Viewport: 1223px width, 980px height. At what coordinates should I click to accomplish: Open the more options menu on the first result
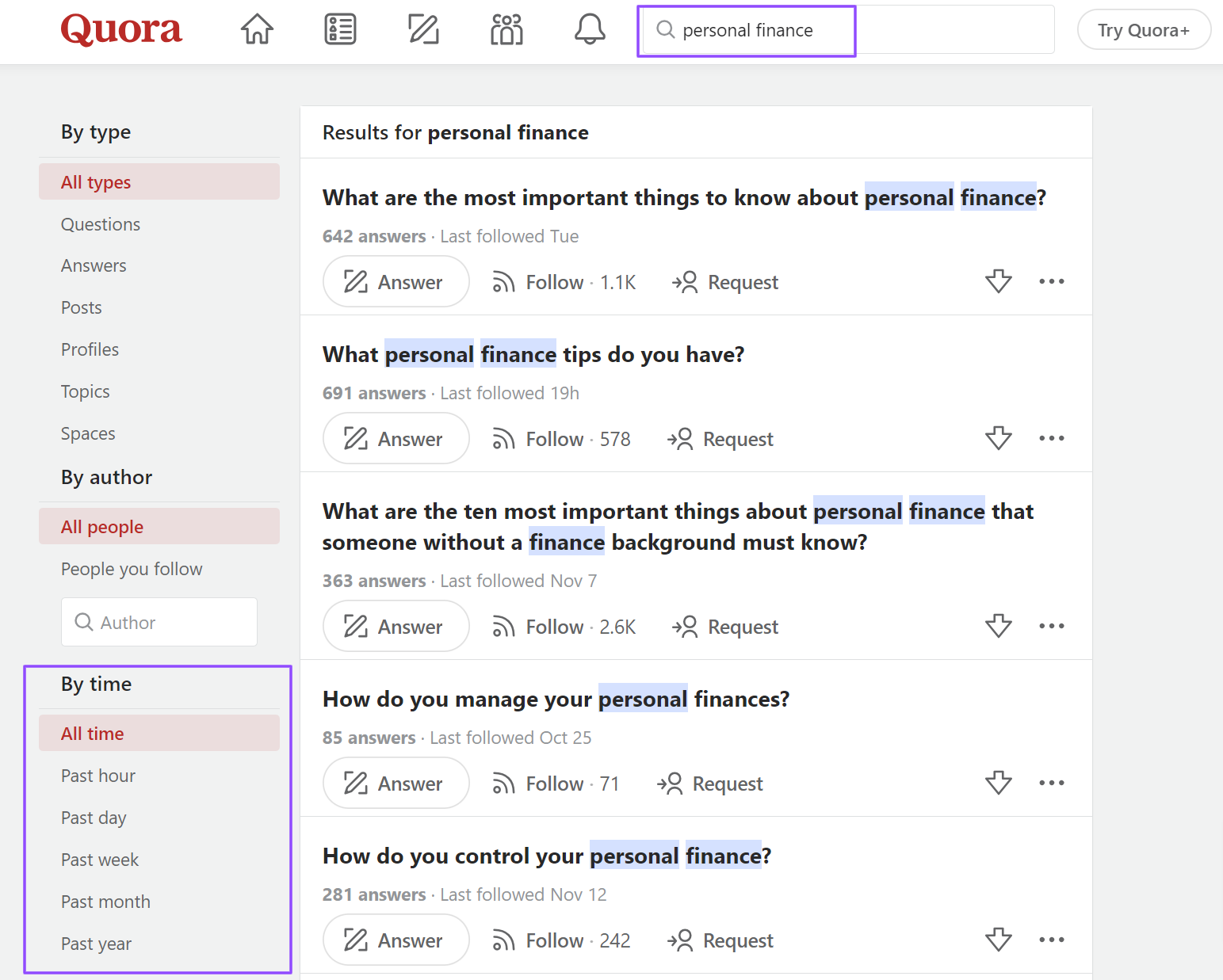pyautogui.click(x=1051, y=281)
